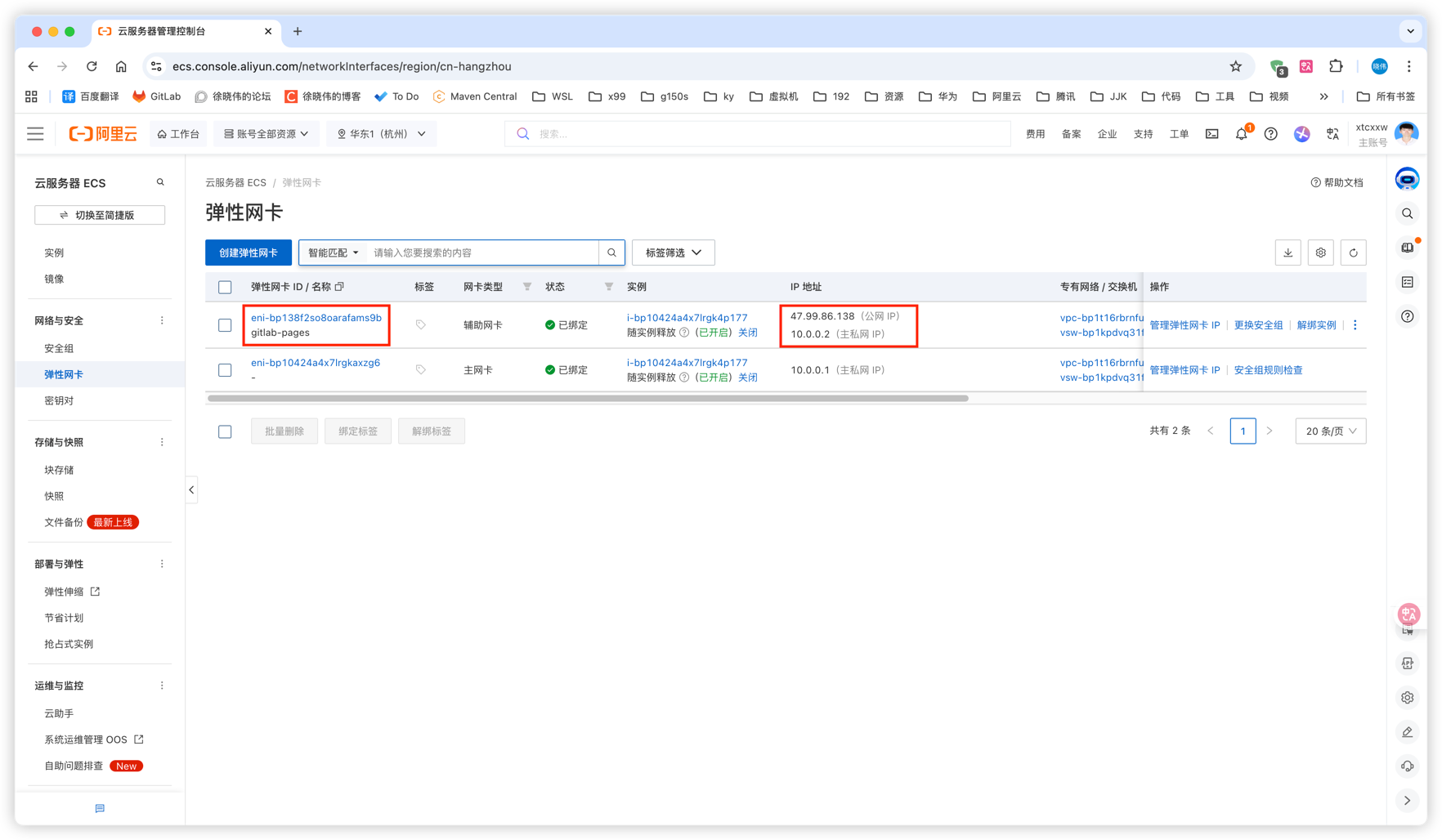This screenshot has height=840, width=1442.
Task: Refresh the network interface list
Action: coord(1353,252)
